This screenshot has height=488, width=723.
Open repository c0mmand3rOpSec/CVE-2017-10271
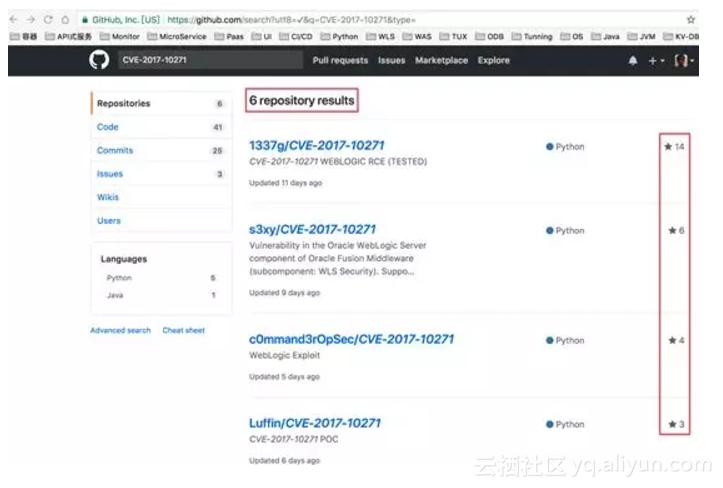[x=351, y=339]
